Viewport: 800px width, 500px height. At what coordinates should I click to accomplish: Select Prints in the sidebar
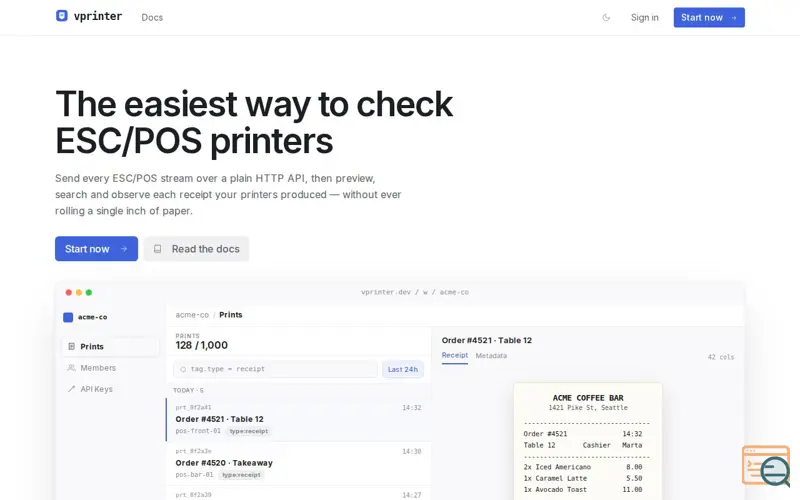[110, 346]
